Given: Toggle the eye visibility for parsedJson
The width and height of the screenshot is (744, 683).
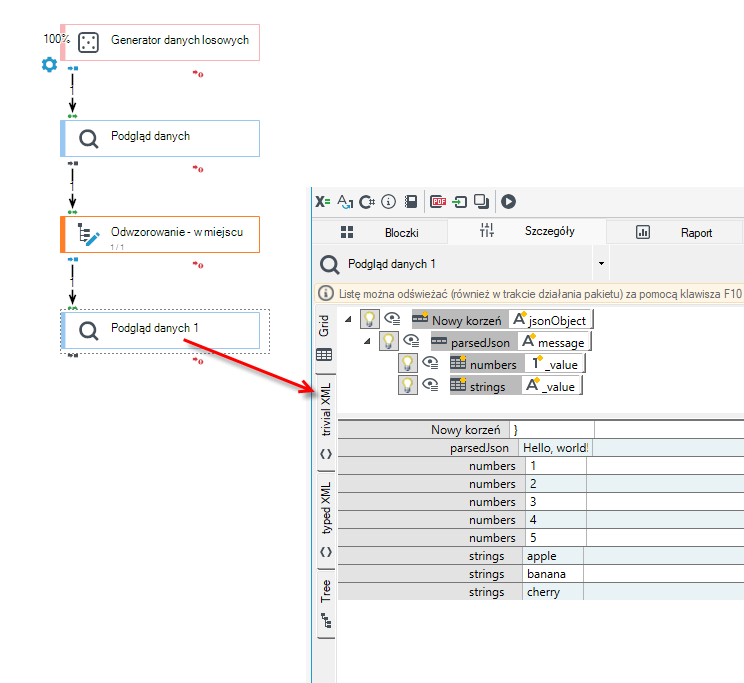Looking at the screenshot, I should [411, 341].
